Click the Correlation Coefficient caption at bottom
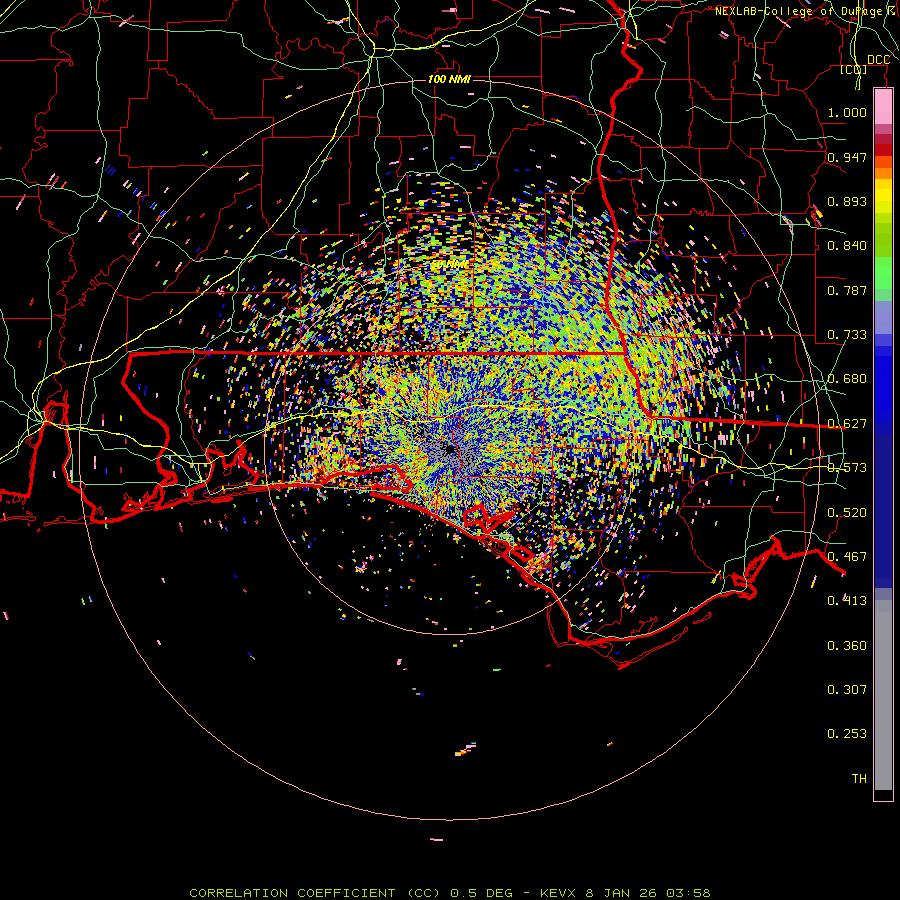 pos(450,893)
